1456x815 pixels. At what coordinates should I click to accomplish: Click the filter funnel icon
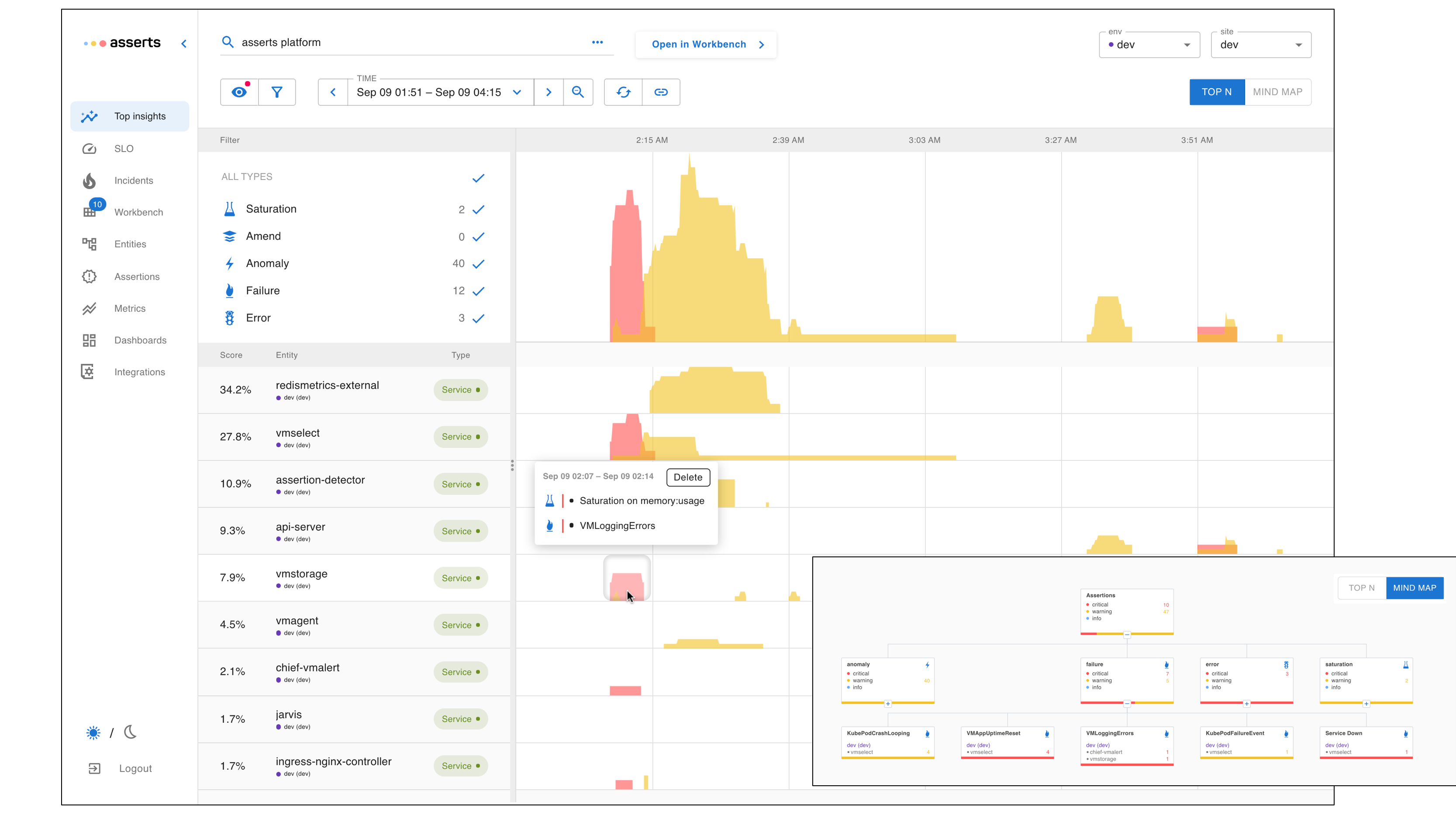pos(276,92)
